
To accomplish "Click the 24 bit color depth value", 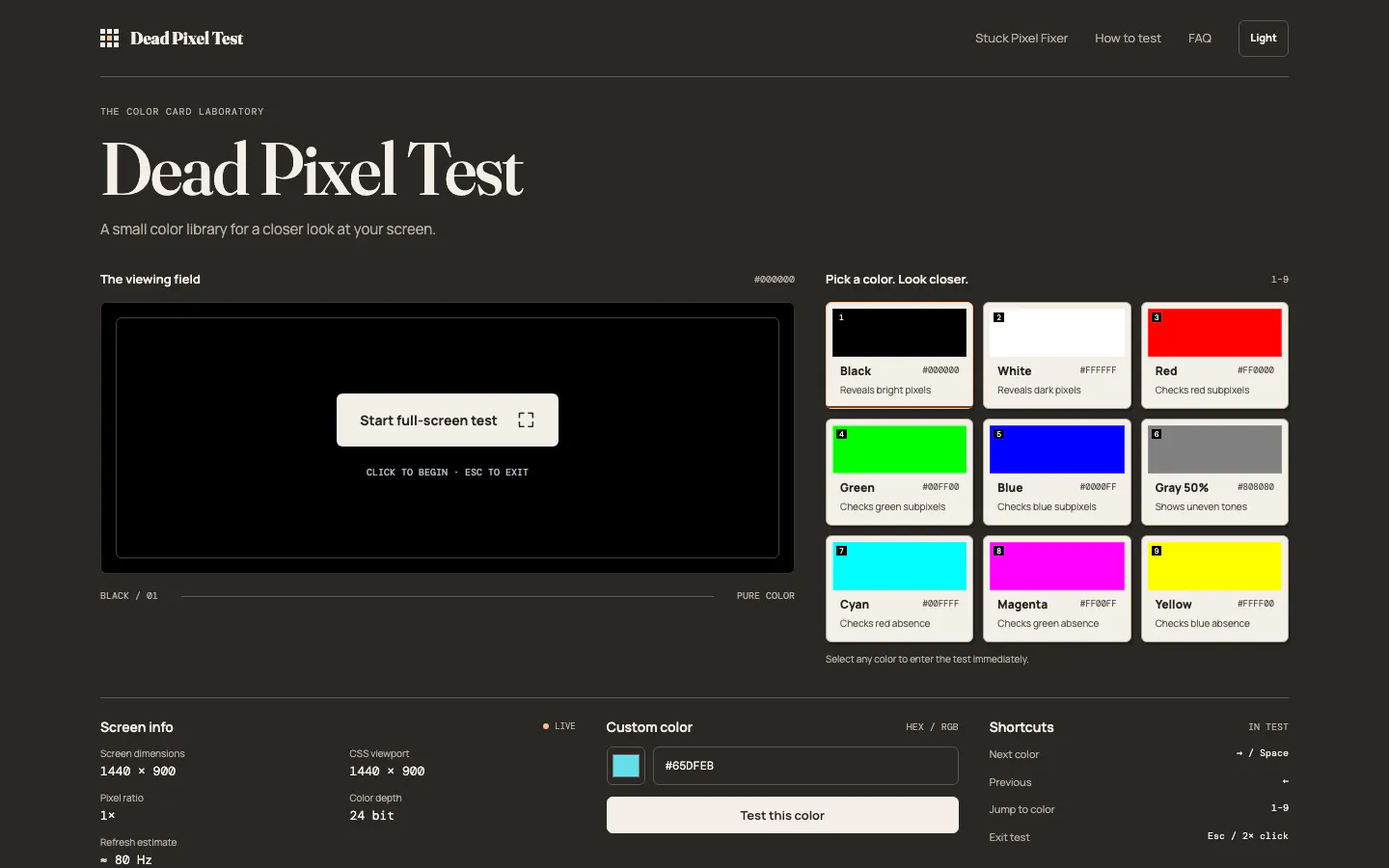I will tap(371, 816).
